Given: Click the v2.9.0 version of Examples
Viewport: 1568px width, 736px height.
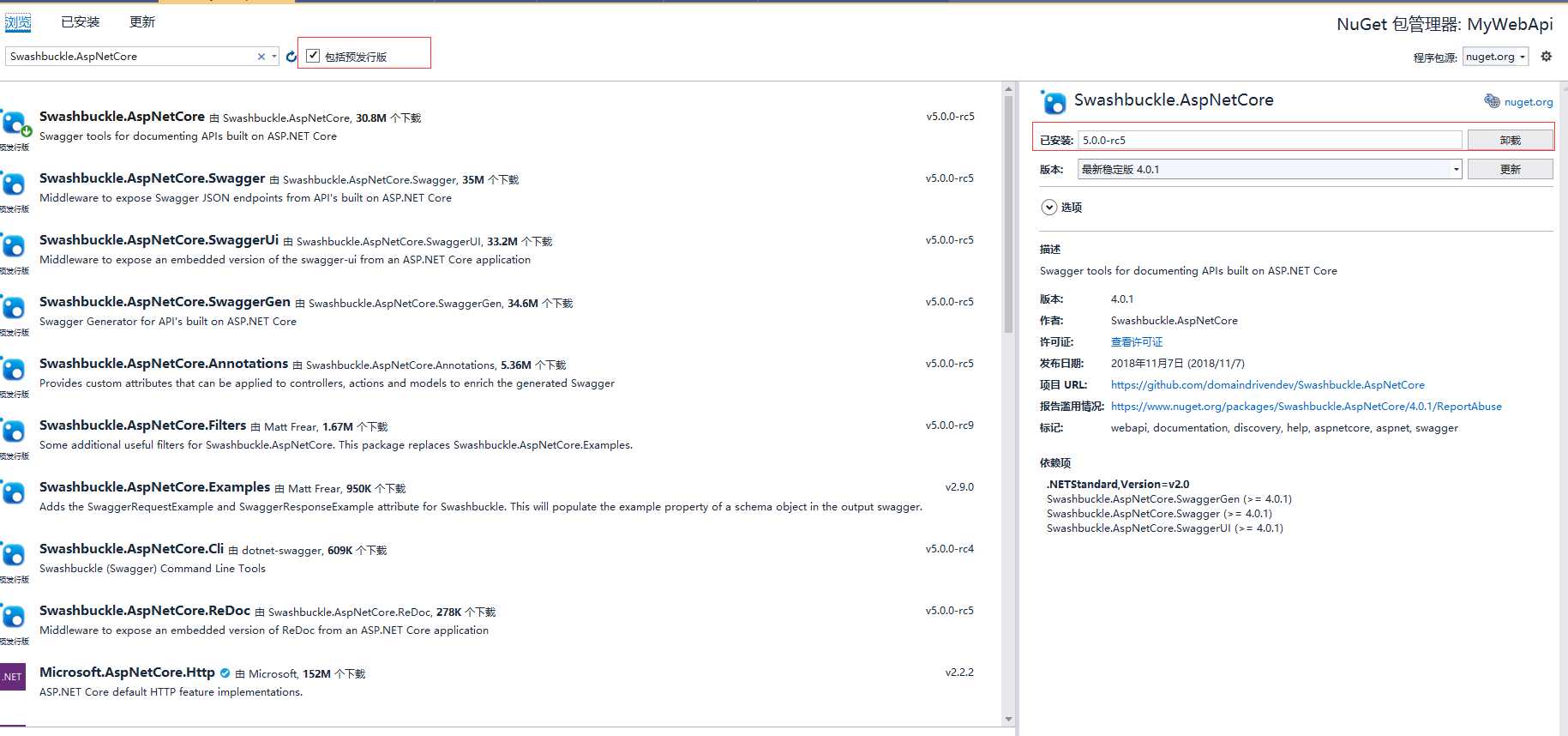Looking at the screenshot, I should (x=959, y=487).
